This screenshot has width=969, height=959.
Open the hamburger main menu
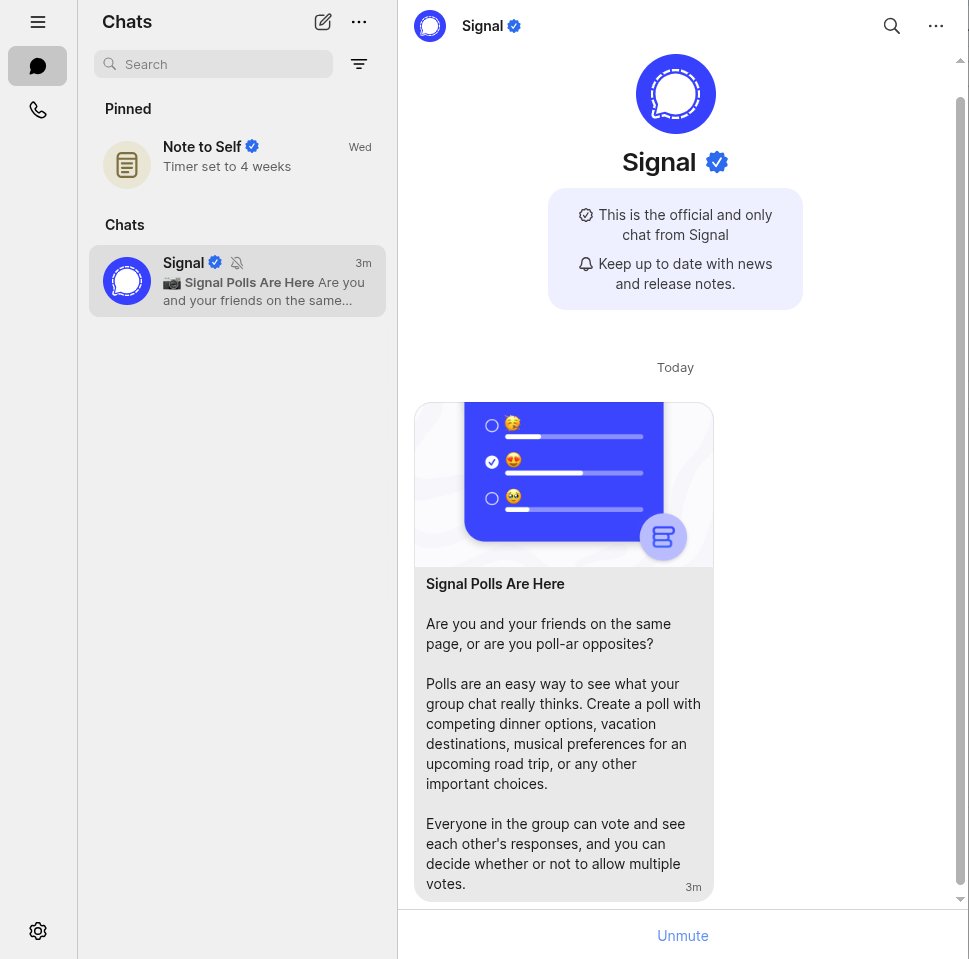[x=38, y=22]
